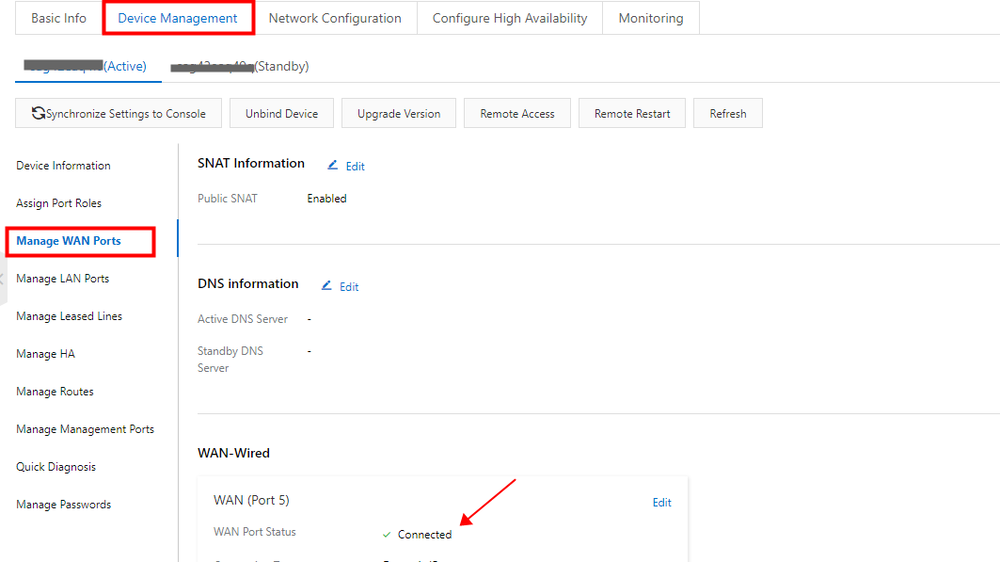Open Quick Diagnosis

[x=56, y=467]
